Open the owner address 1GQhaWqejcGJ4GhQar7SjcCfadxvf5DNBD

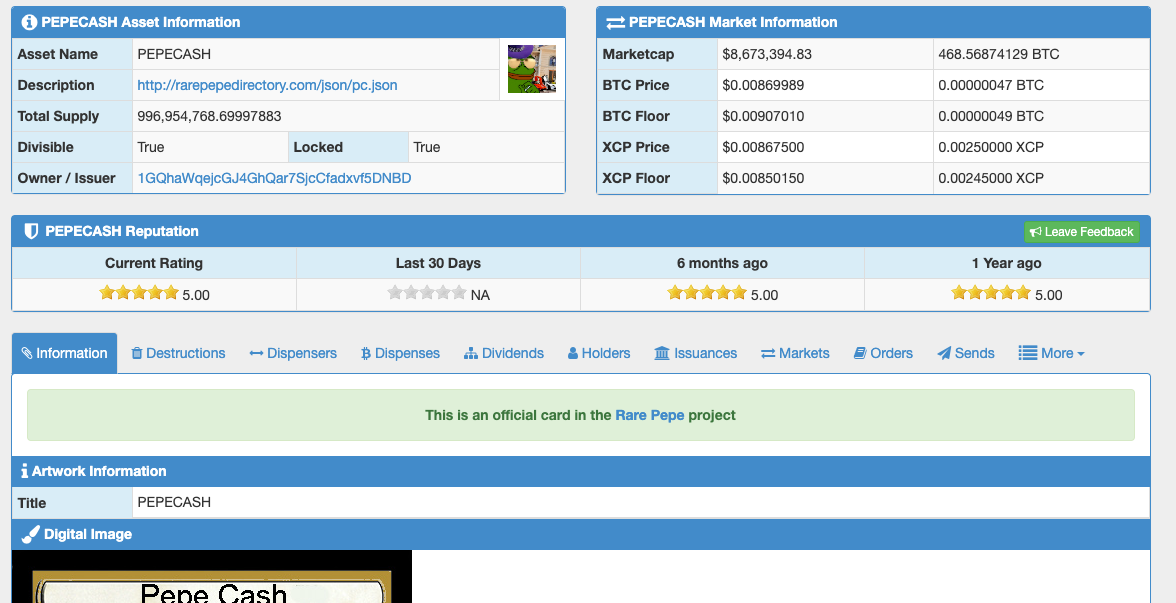coord(274,178)
